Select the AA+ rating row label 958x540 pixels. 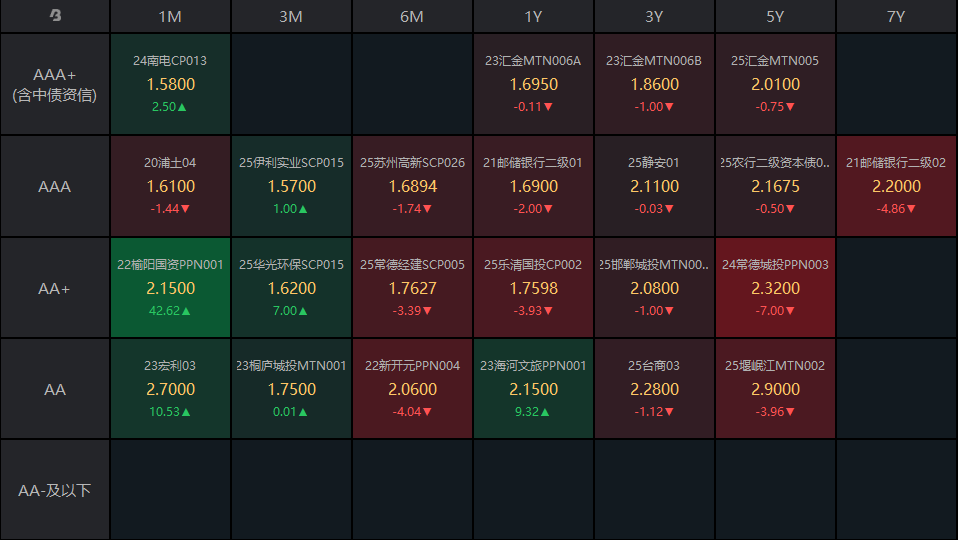coord(55,288)
